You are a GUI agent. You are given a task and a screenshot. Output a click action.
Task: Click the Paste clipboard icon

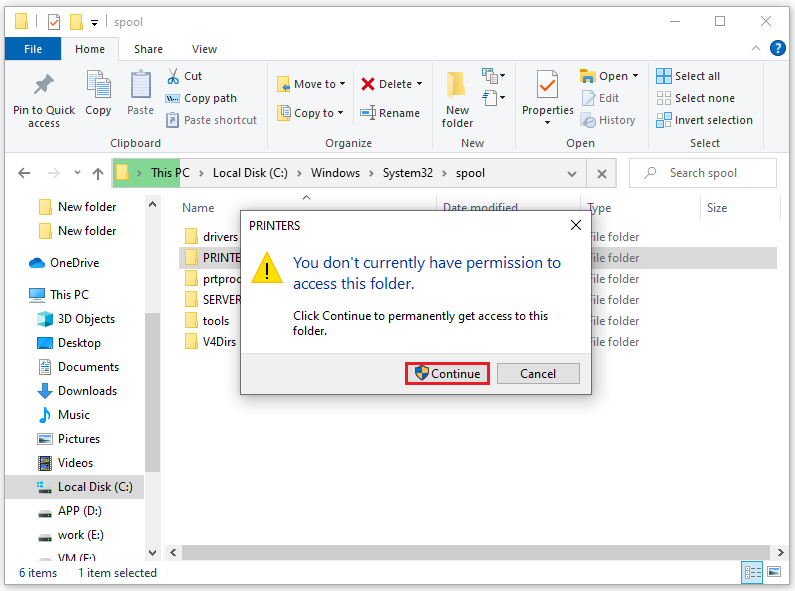tap(140, 85)
